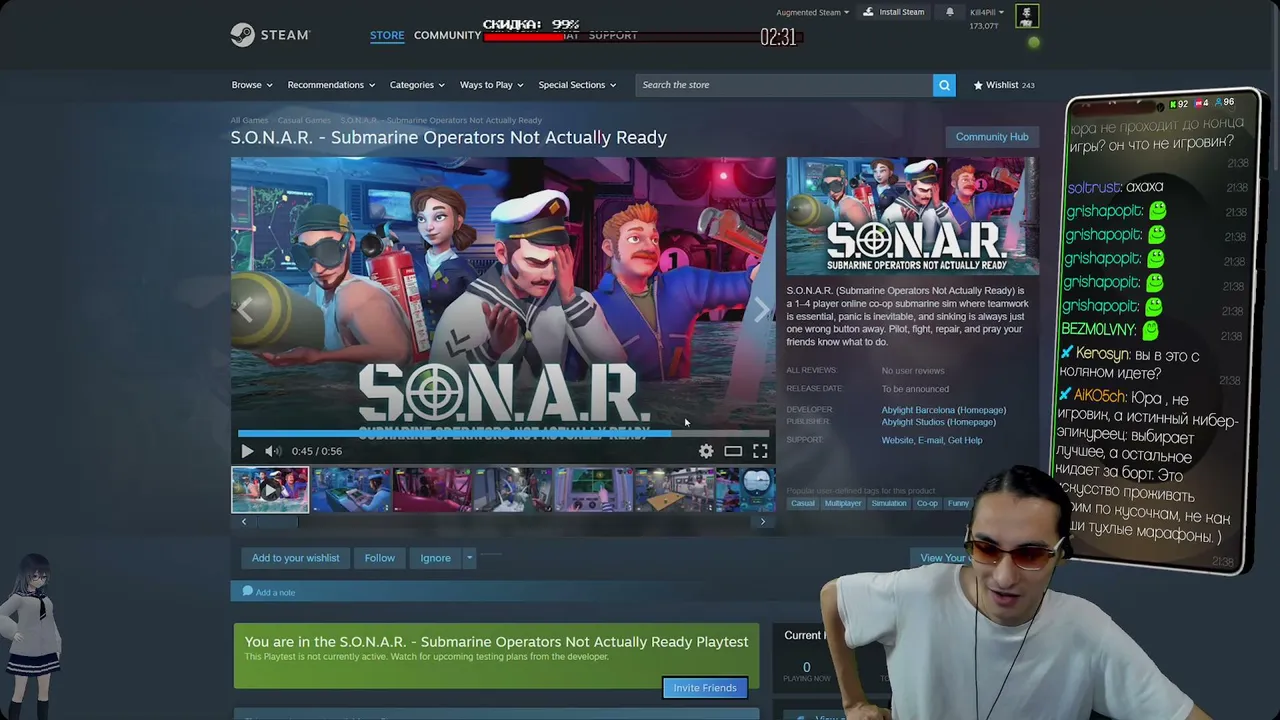Select the Multiplayer tag
This screenshot has width=1280, height=720.
coord(843,503)
